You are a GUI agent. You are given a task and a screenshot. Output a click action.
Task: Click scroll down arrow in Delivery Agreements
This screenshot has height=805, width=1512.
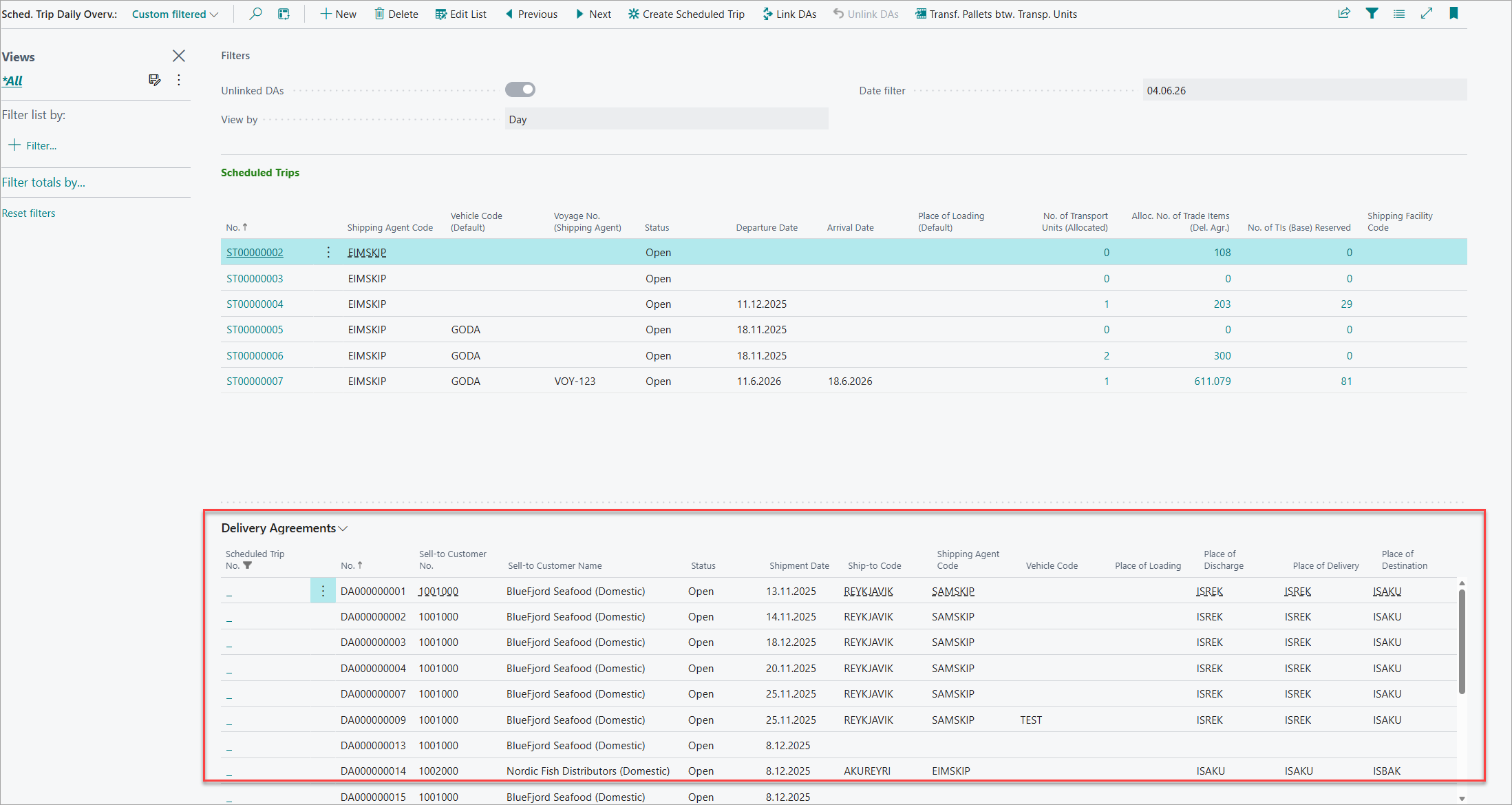coord(1462,798)
